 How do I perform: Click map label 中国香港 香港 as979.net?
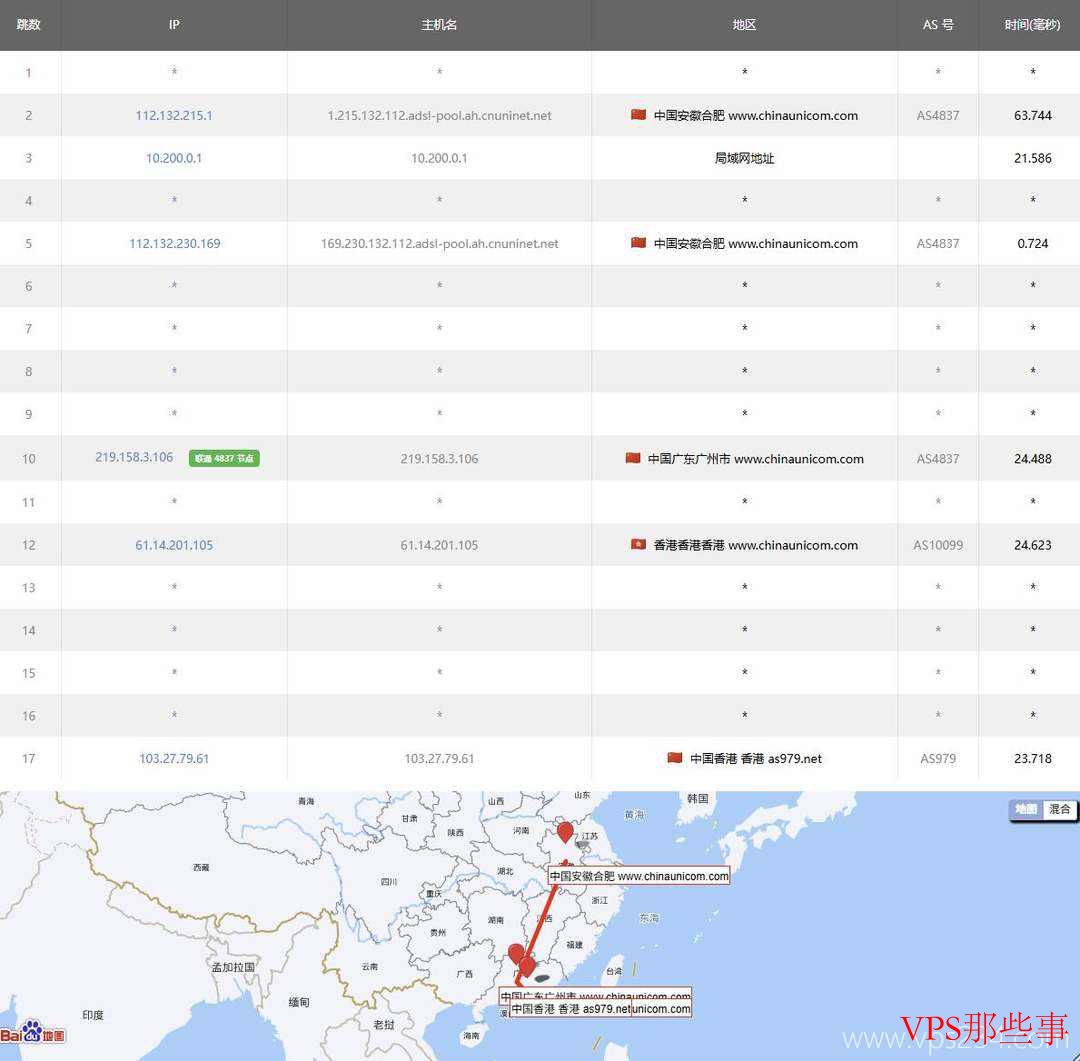(570, 1009)
